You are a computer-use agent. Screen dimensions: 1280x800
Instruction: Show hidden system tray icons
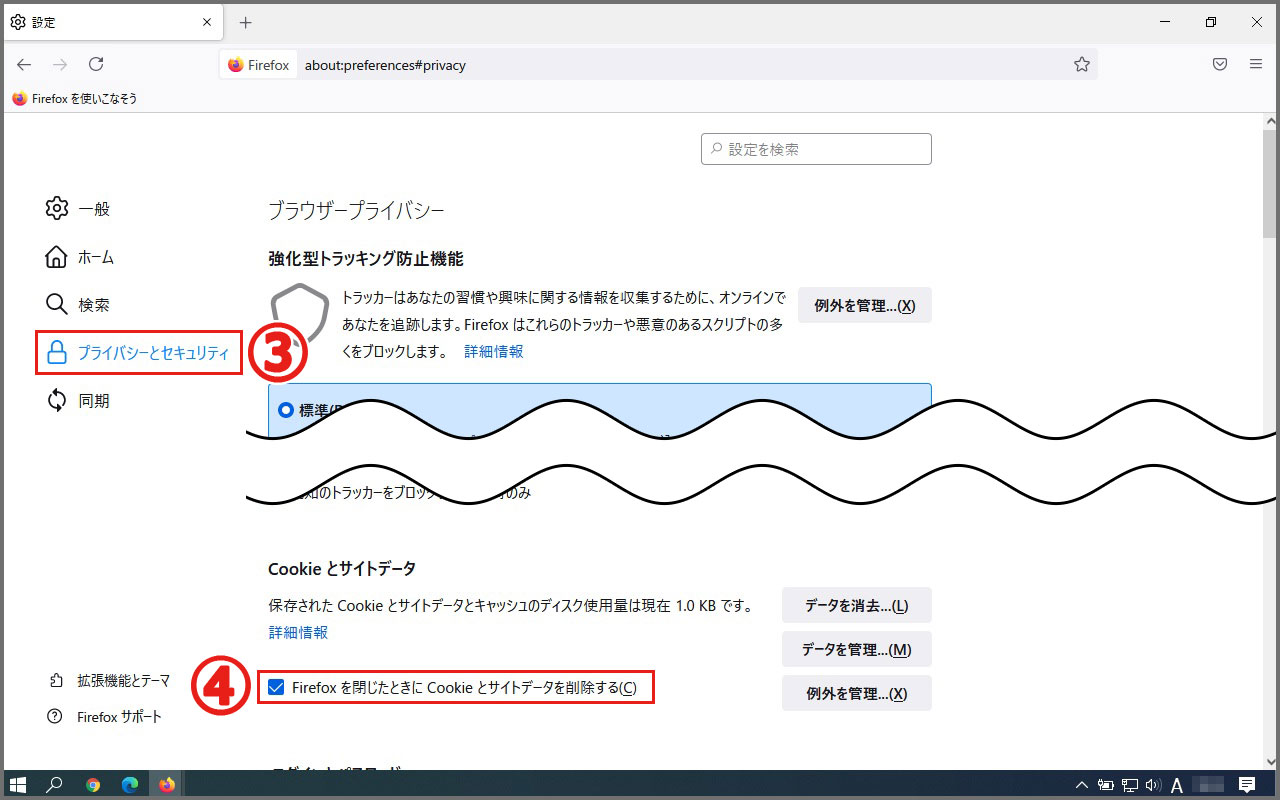[x=1082, y=785]
